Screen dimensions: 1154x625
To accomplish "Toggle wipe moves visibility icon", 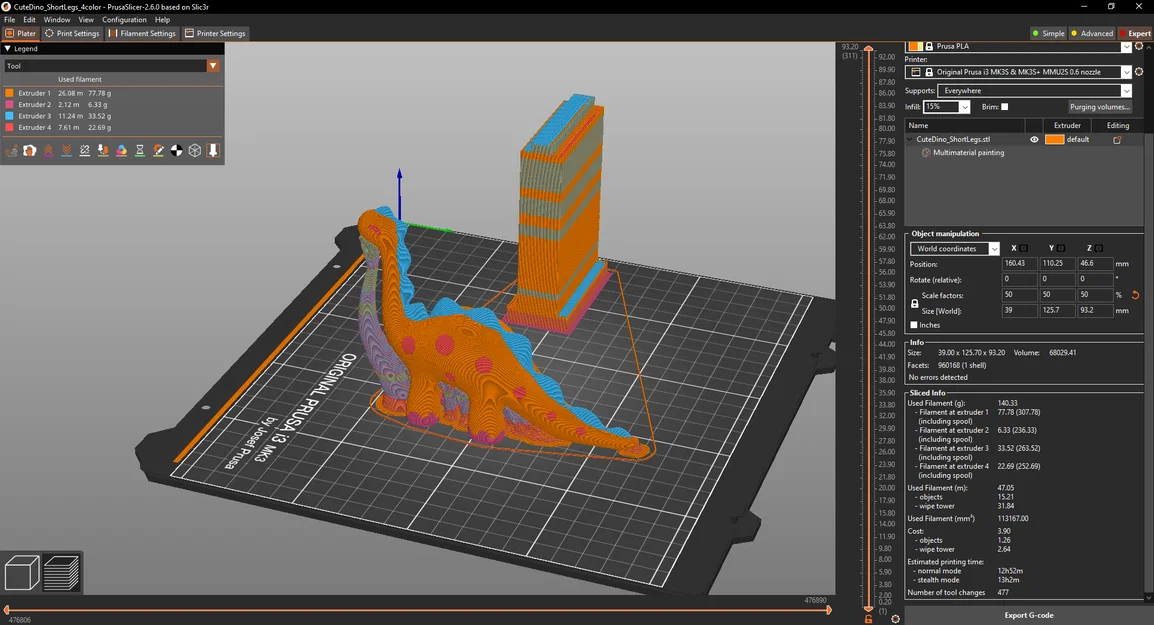I will (x=29, y=150).
